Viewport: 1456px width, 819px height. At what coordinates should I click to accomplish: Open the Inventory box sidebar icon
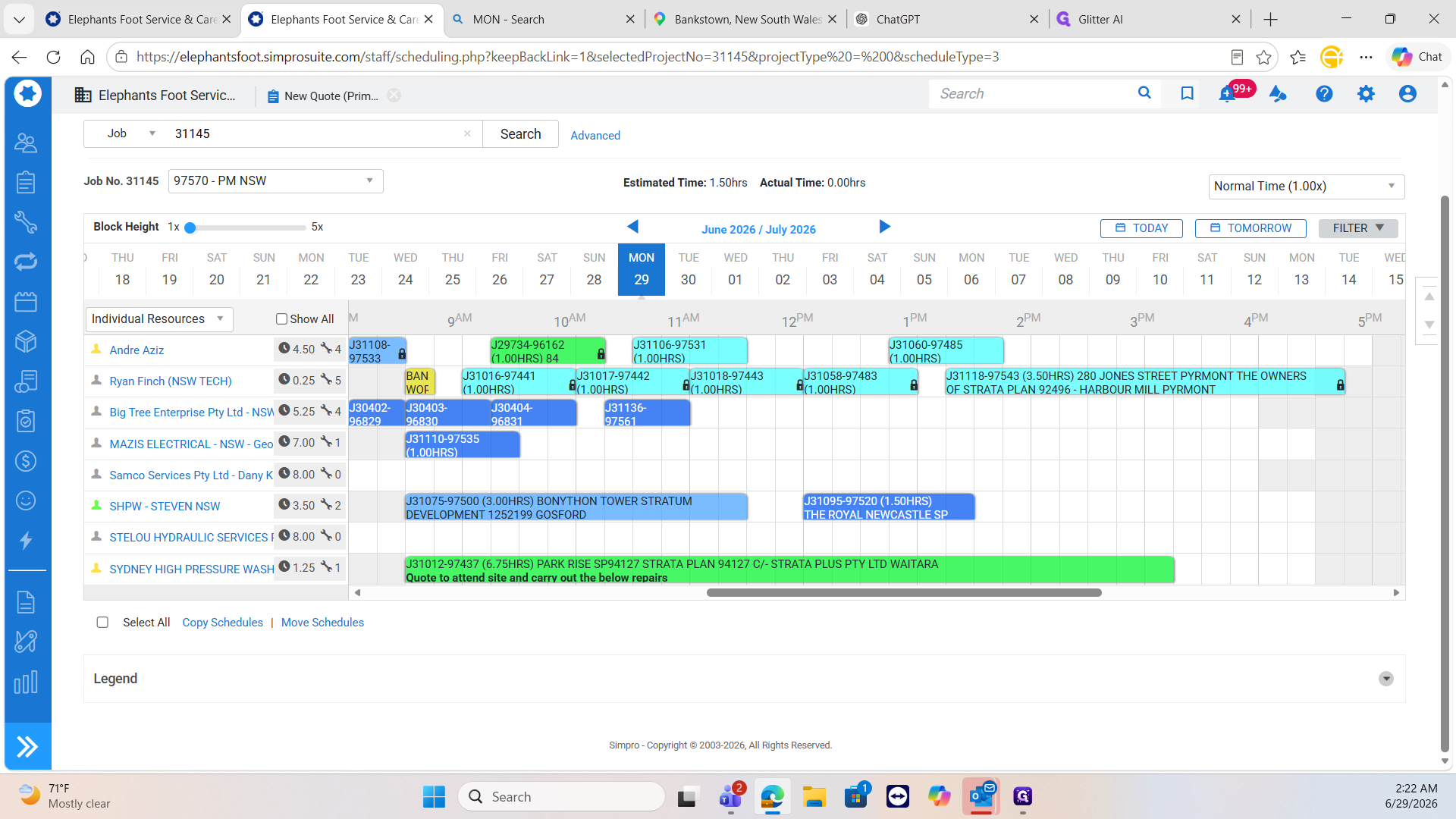coord(26,341)
